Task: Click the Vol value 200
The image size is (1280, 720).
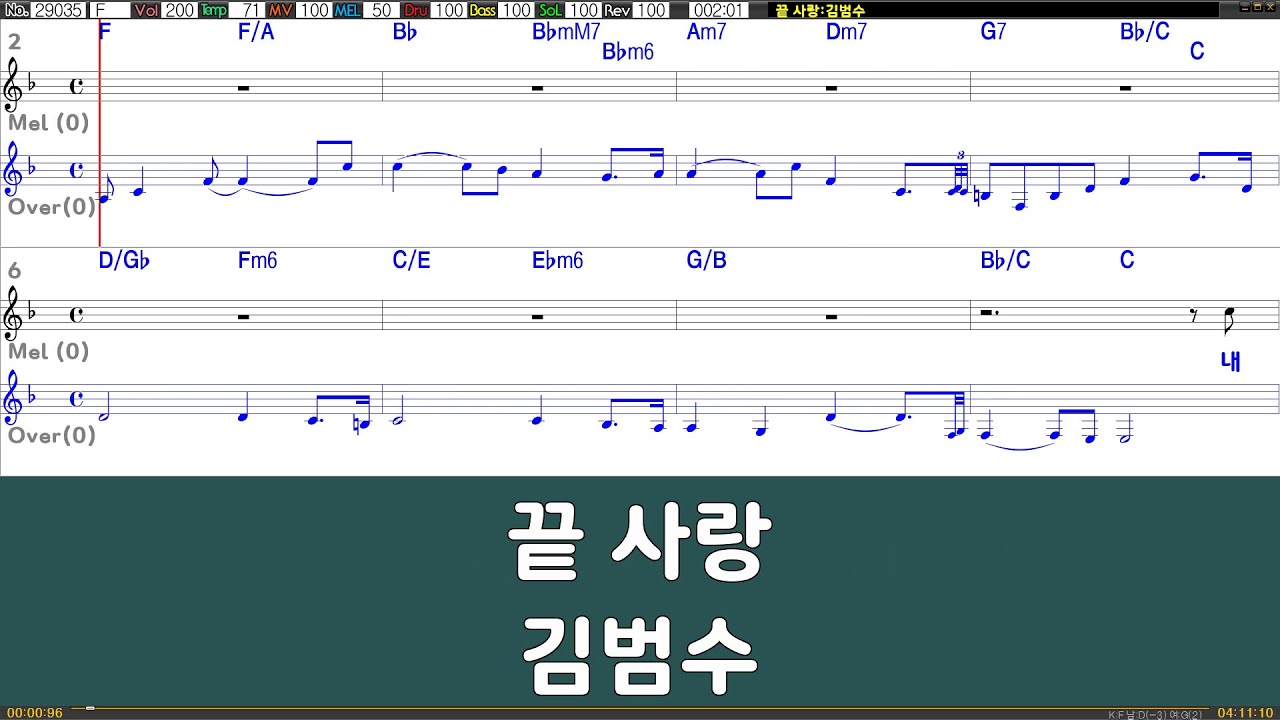Action: [180, 10]
